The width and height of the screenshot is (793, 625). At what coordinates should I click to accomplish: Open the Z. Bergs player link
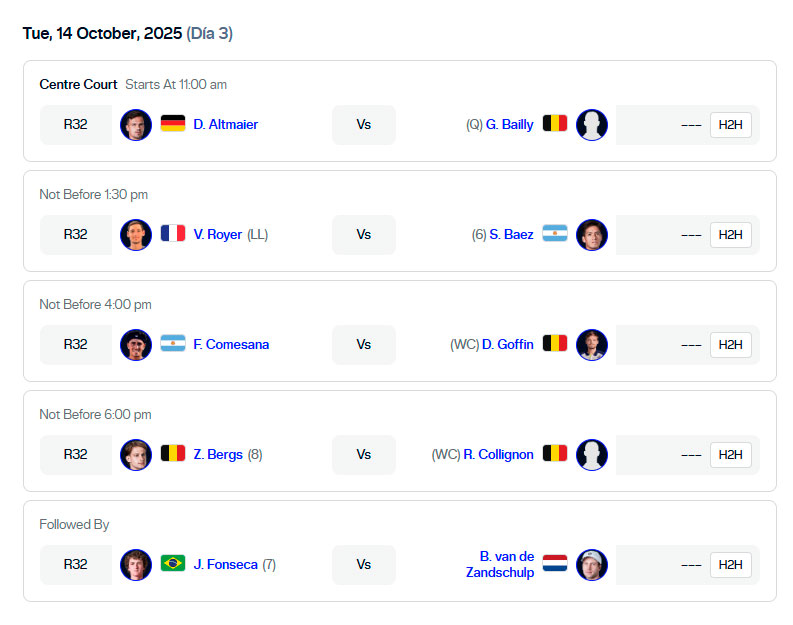(x=218, y=455)
